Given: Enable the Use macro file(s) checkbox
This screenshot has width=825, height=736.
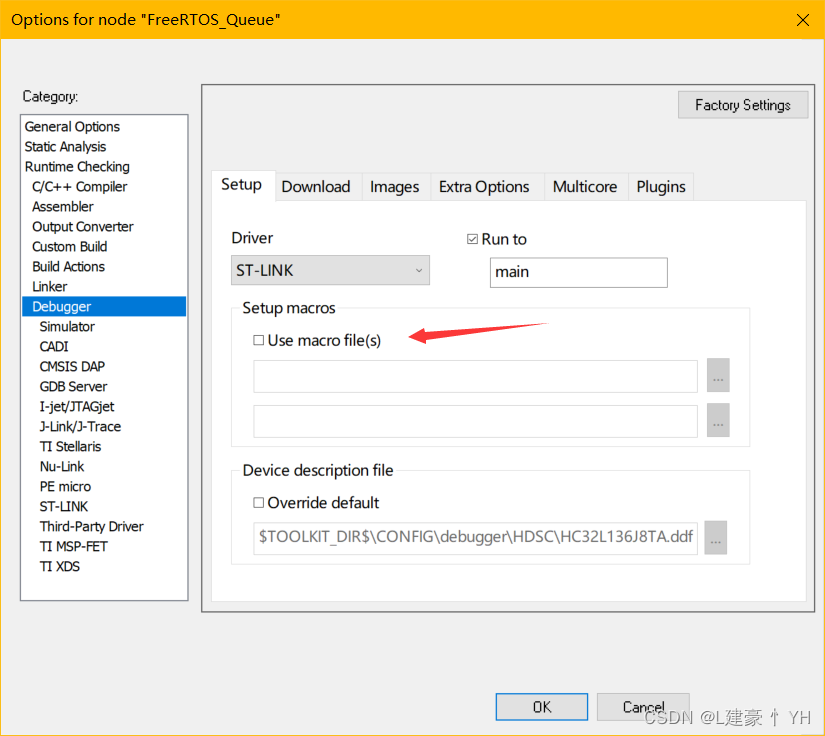Looking at the screenshot, I should coord(258,340).
